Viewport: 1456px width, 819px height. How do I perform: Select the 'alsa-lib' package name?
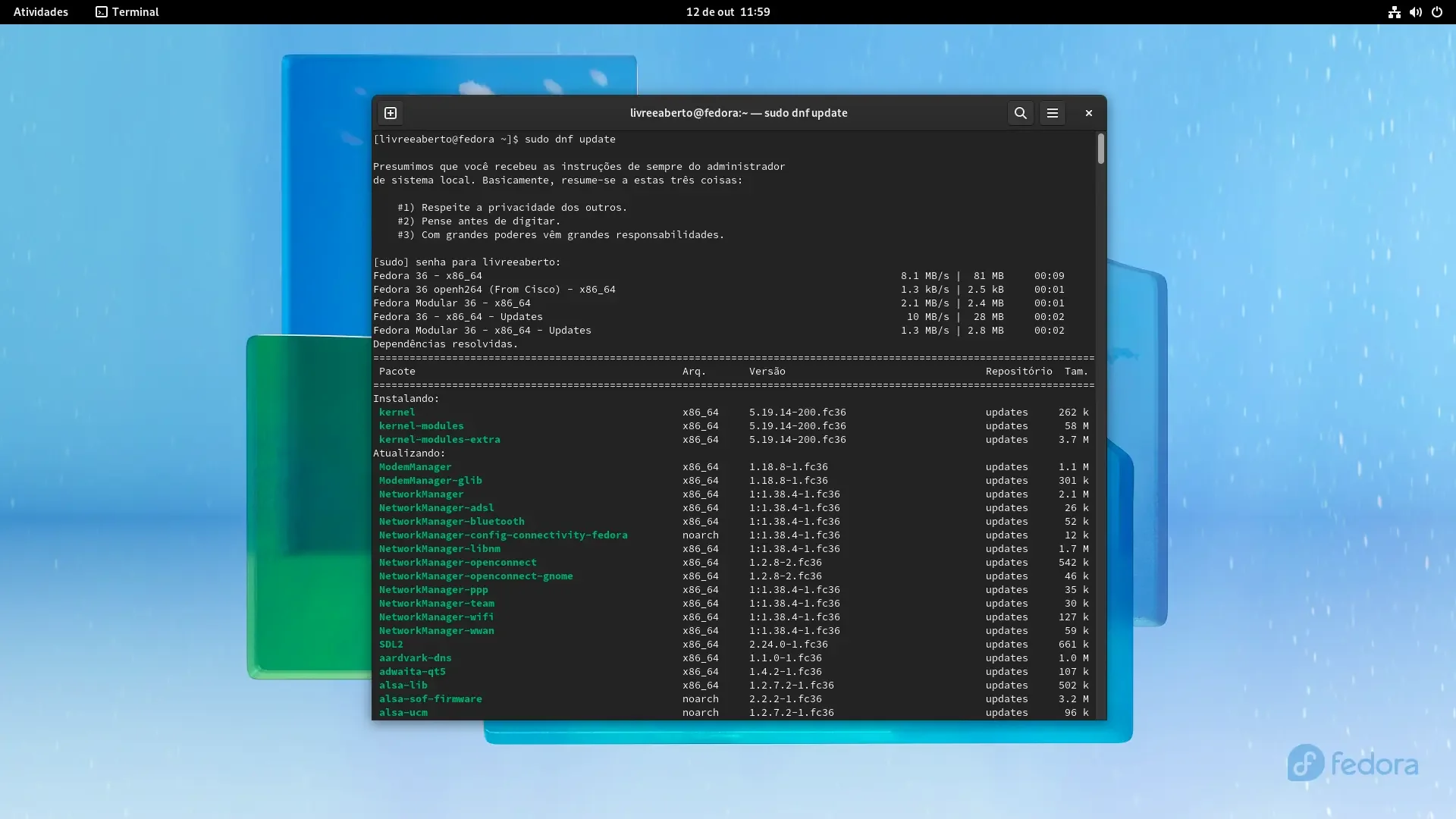coord(403,686)
